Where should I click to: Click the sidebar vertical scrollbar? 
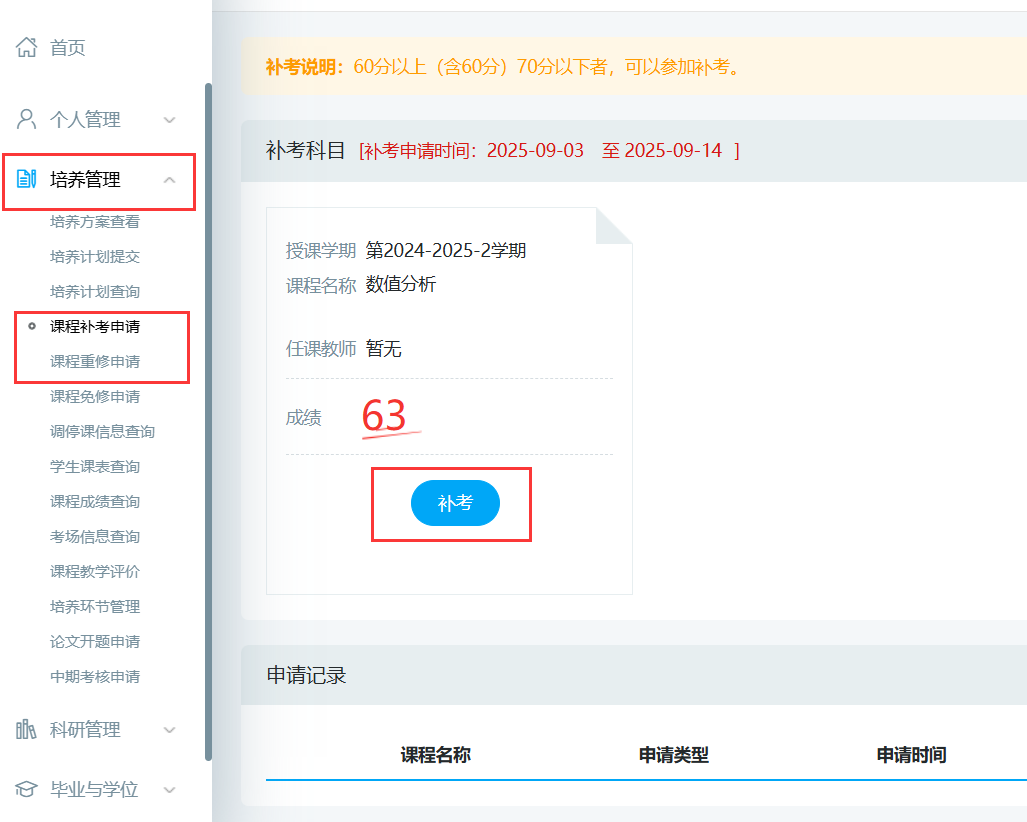[208, 420]
